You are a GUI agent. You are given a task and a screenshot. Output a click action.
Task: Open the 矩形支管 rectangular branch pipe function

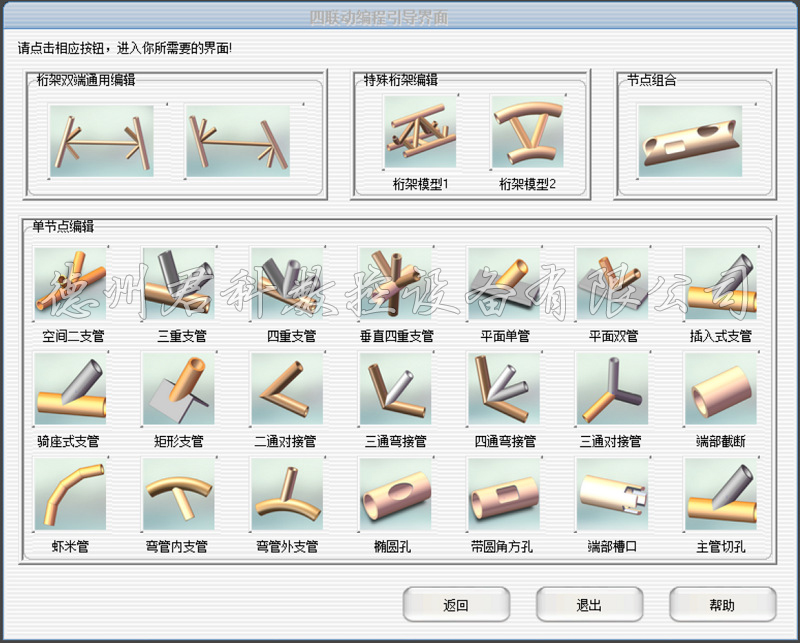(x=181, y=392)
